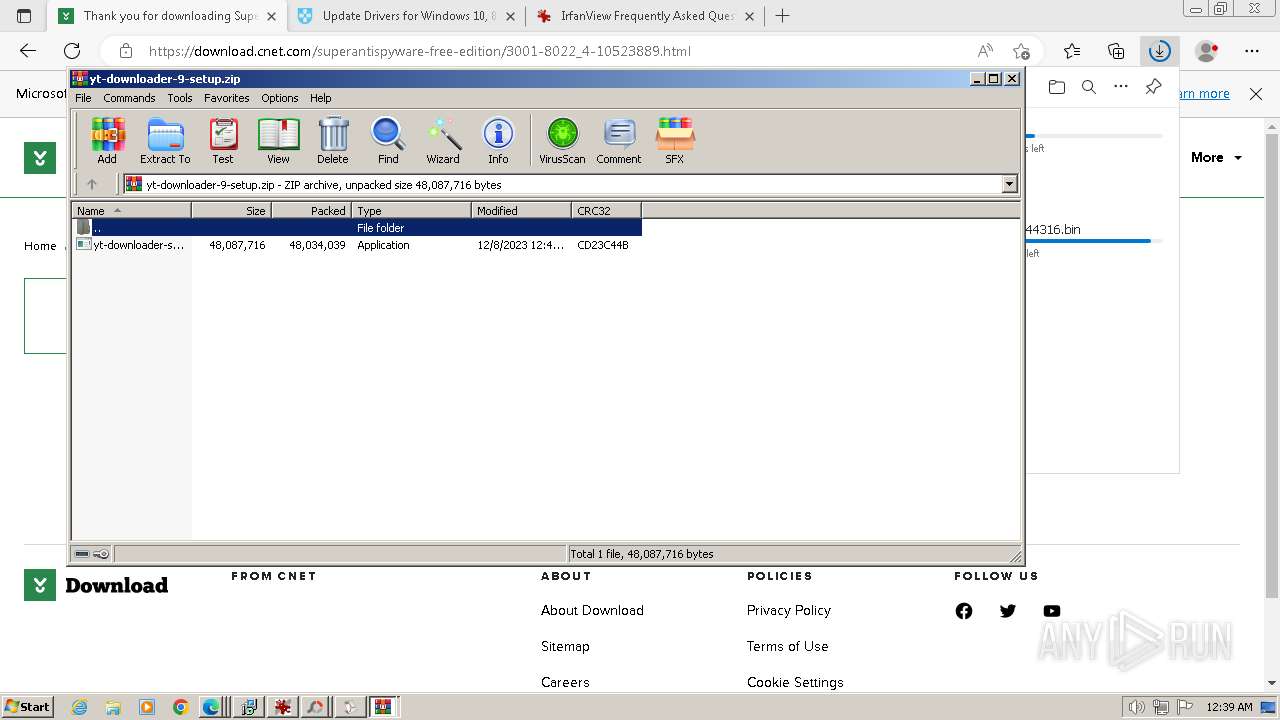Open the Terms of Use link

click(787, 646)
